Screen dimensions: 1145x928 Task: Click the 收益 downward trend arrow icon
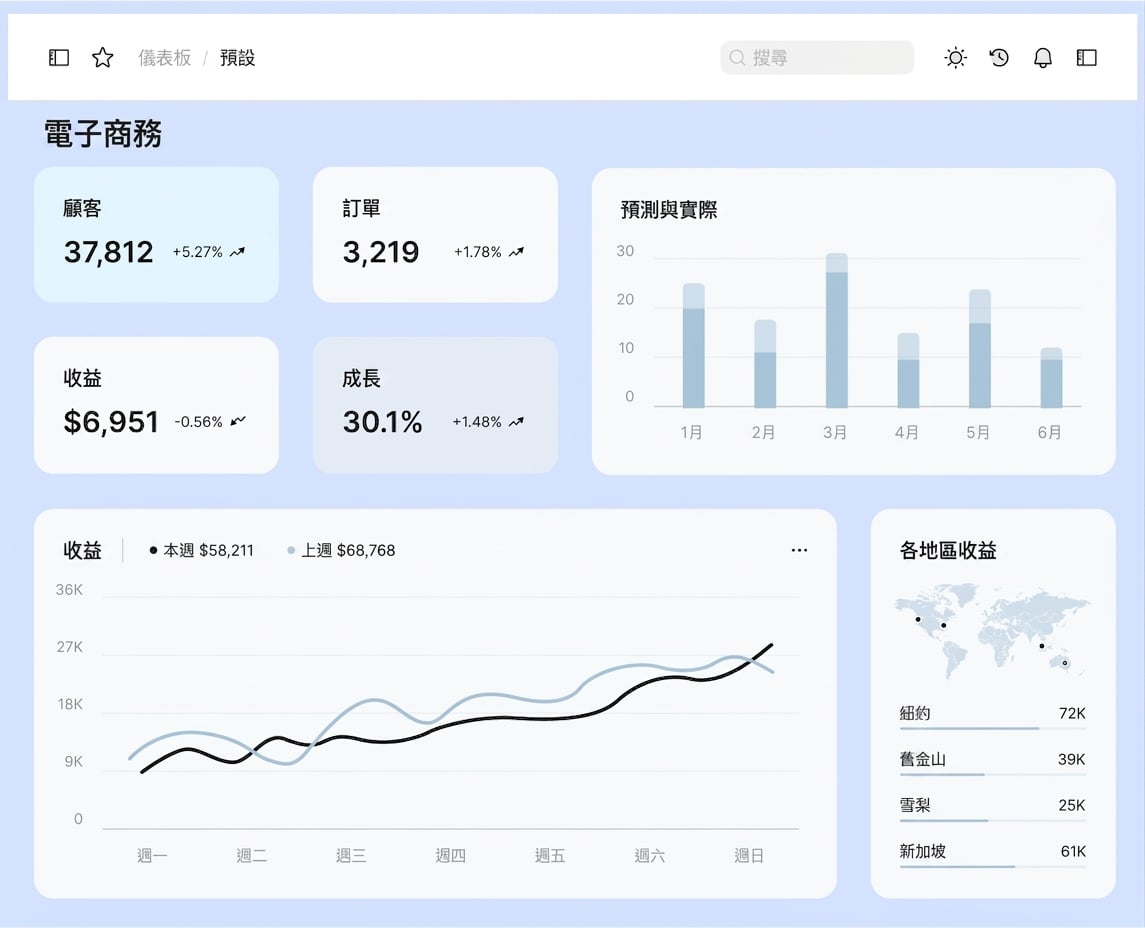tap(238, 421)
